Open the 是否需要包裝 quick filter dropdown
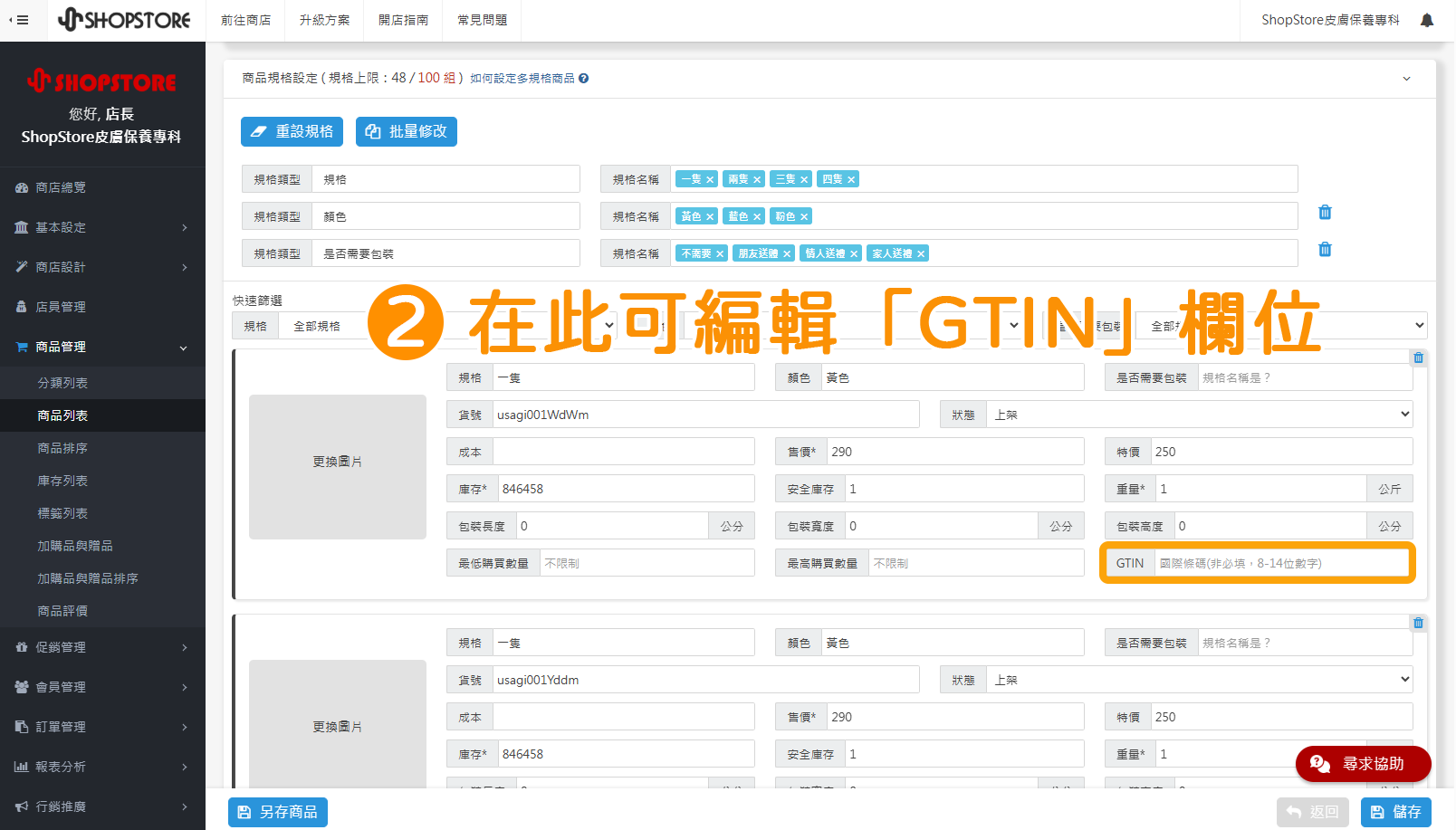 point(1283,326)
